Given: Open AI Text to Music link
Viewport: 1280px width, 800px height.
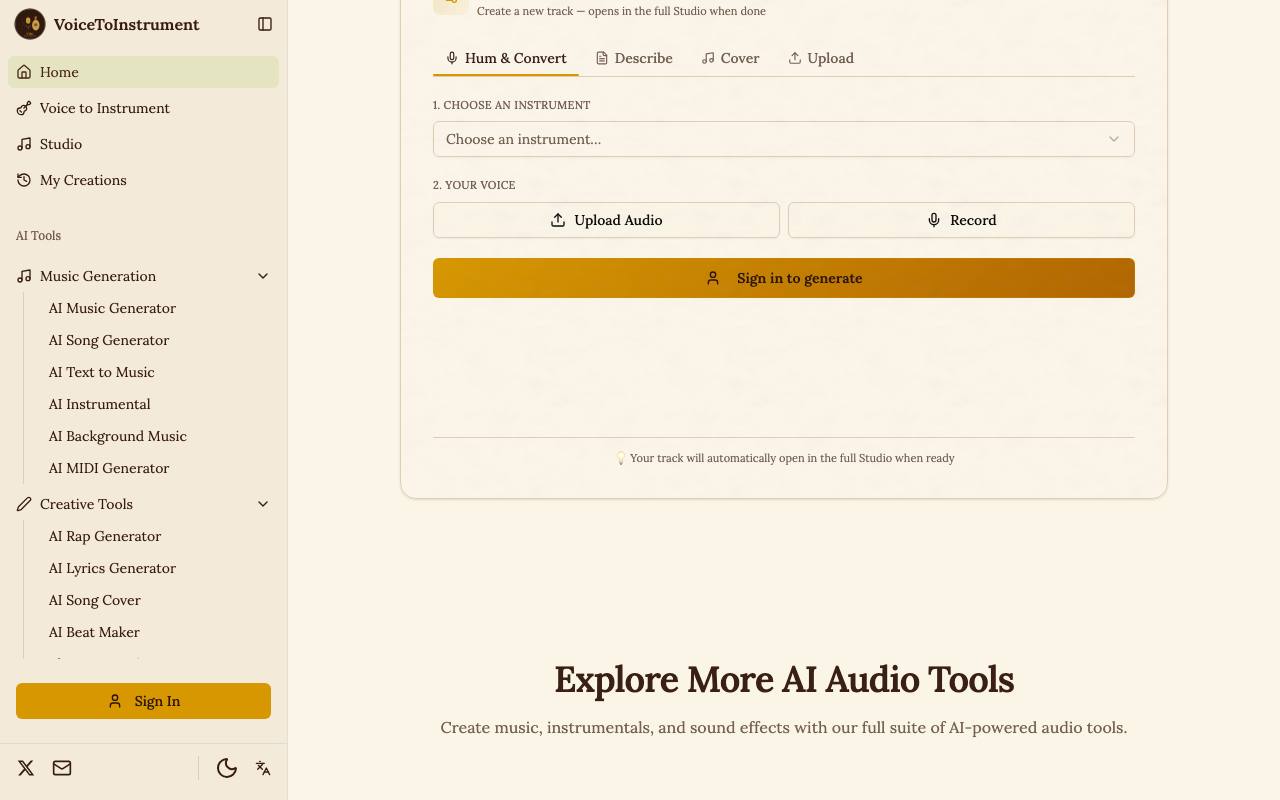Looking at the screenshot, I should tap(102, 372).
